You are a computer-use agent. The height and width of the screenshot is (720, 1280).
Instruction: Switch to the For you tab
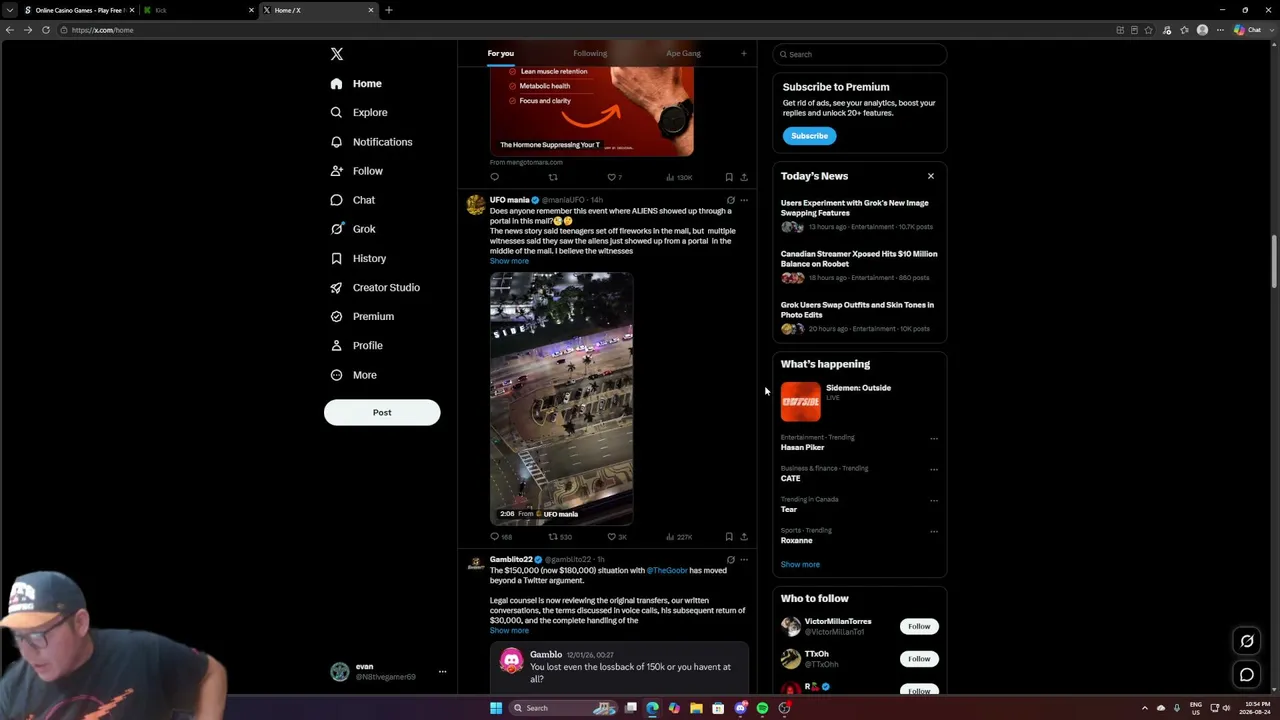pos(500,54)
